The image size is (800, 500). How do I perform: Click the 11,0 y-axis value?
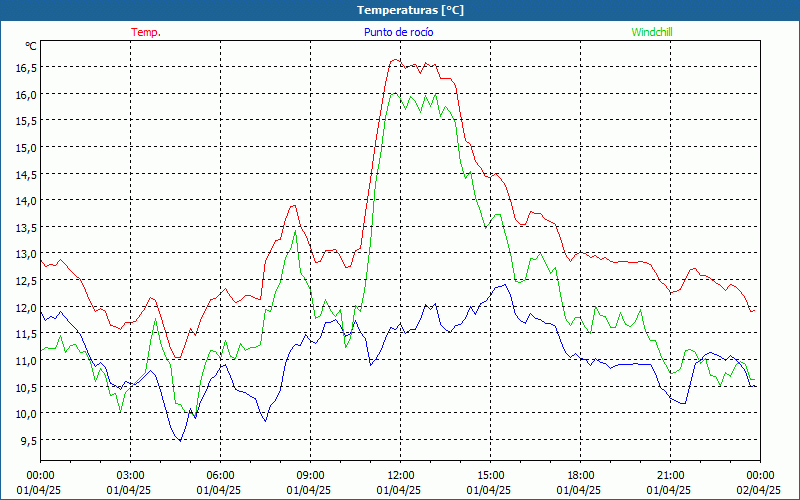coord(26,360)
